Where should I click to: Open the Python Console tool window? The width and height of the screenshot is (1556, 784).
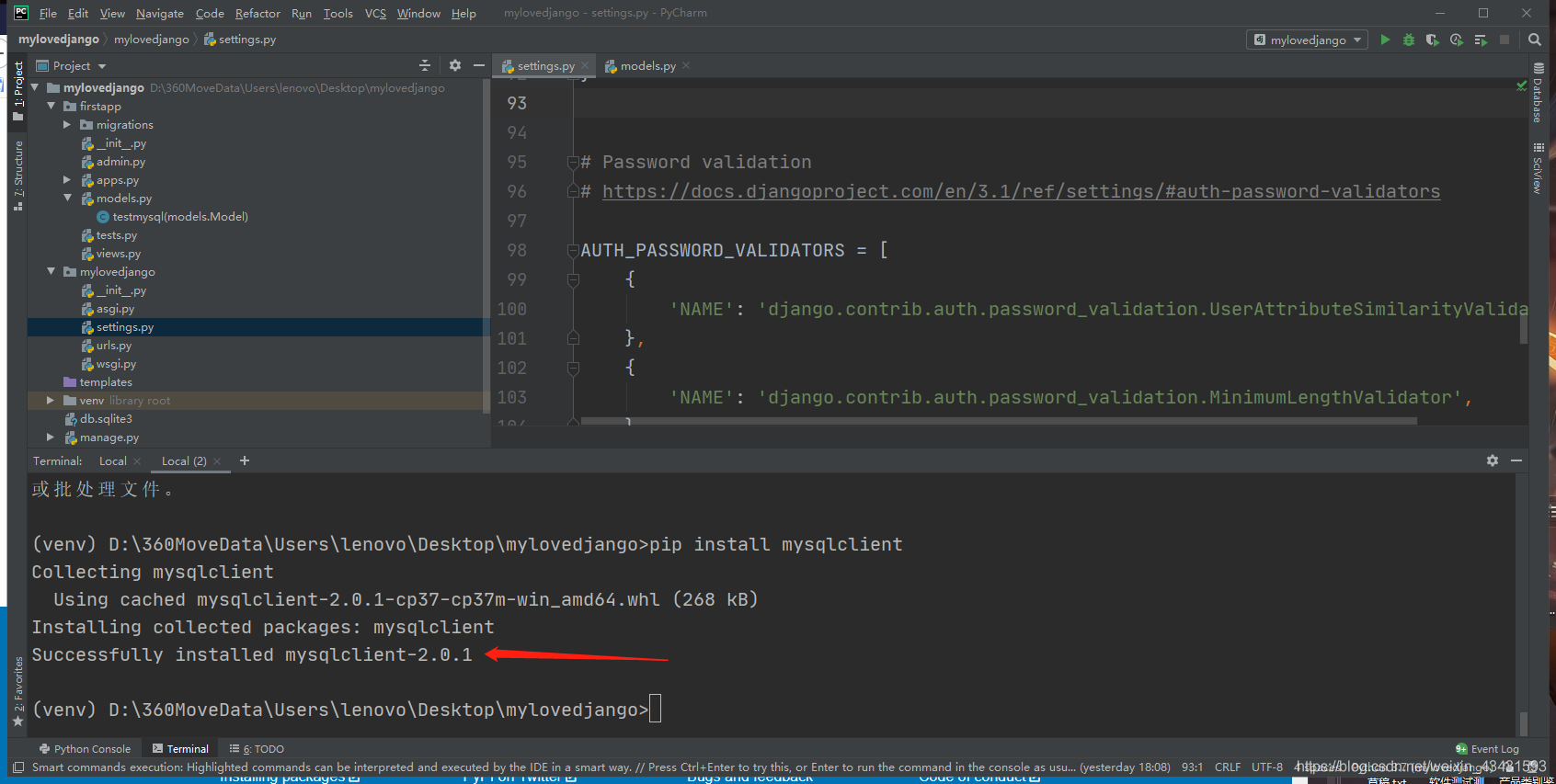(x=85, y=749)
